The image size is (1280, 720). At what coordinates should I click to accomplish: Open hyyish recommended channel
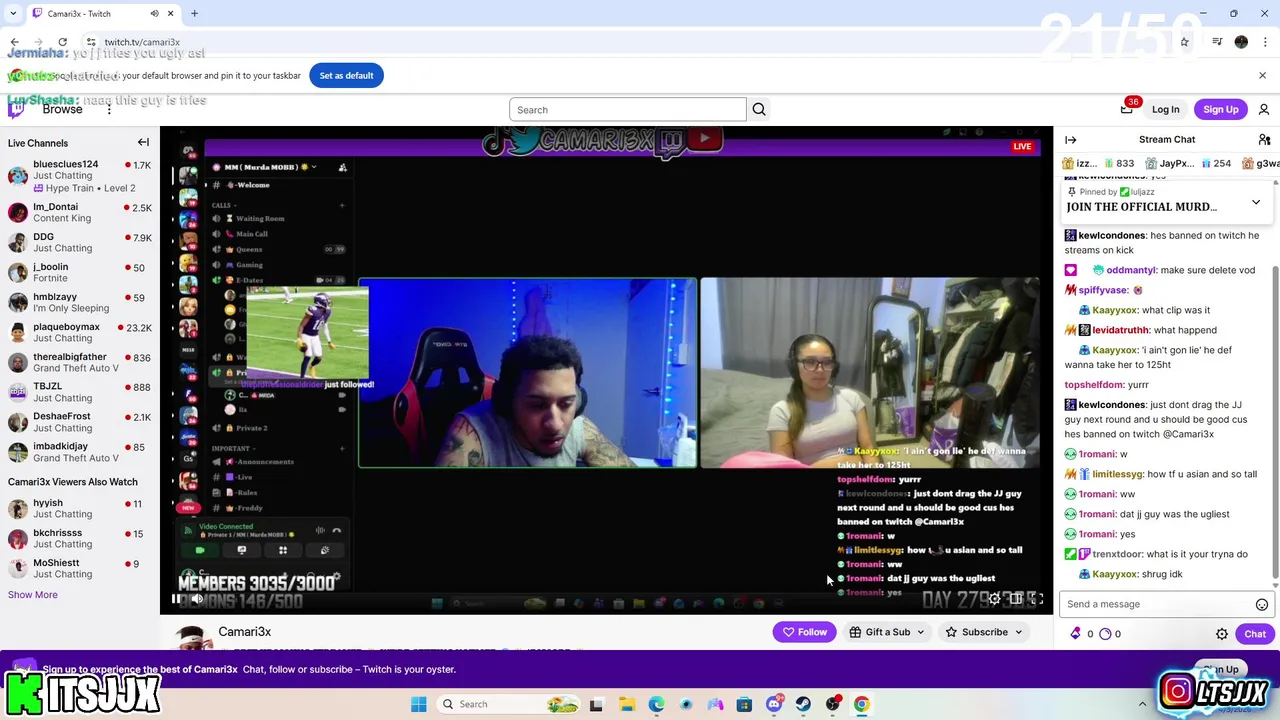tap(78, 508)
